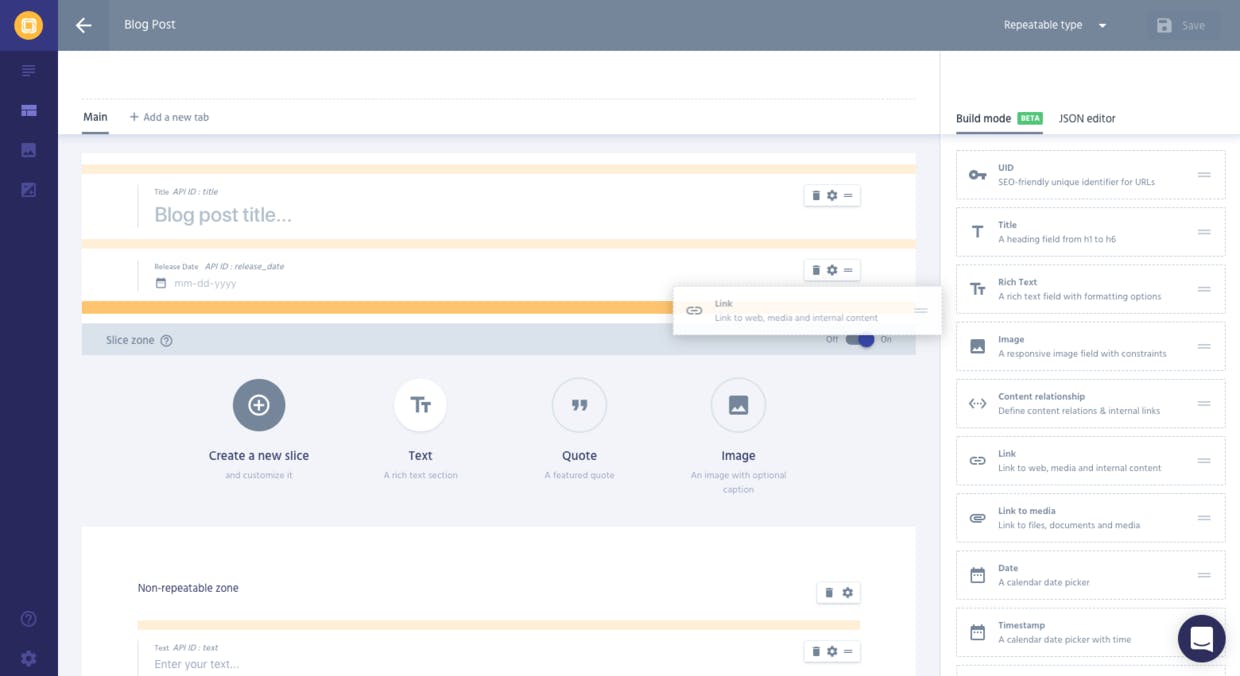Select the Content relationship field type card
The height and width of the screenshot is (676, 1240).
pos(1090,404)
